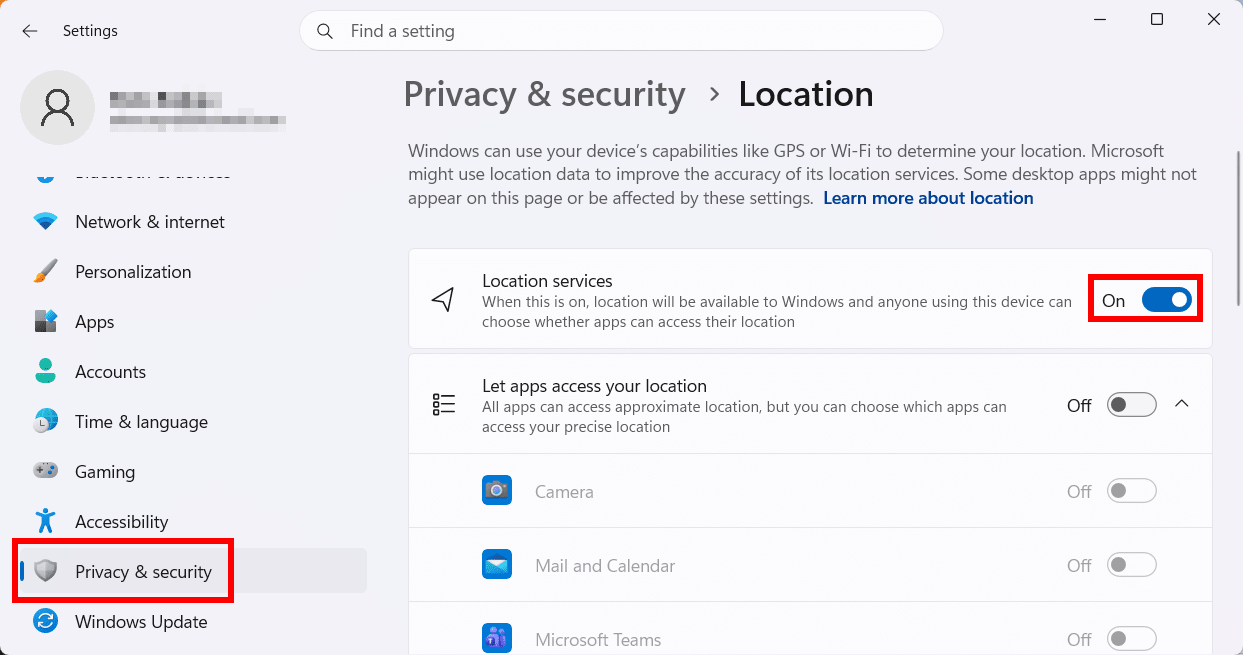Click the Windows Update sync icon
The height and width of the screenshot is (655, 1243).
pos(45,622)
